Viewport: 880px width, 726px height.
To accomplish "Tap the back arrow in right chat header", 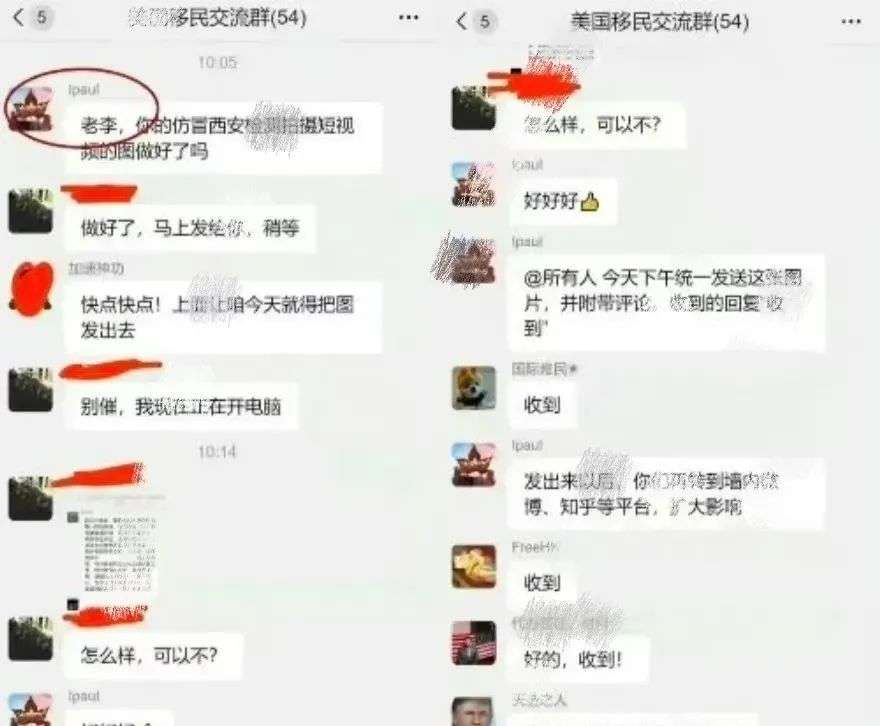I will pyautogui.click(x=462, y=22).
